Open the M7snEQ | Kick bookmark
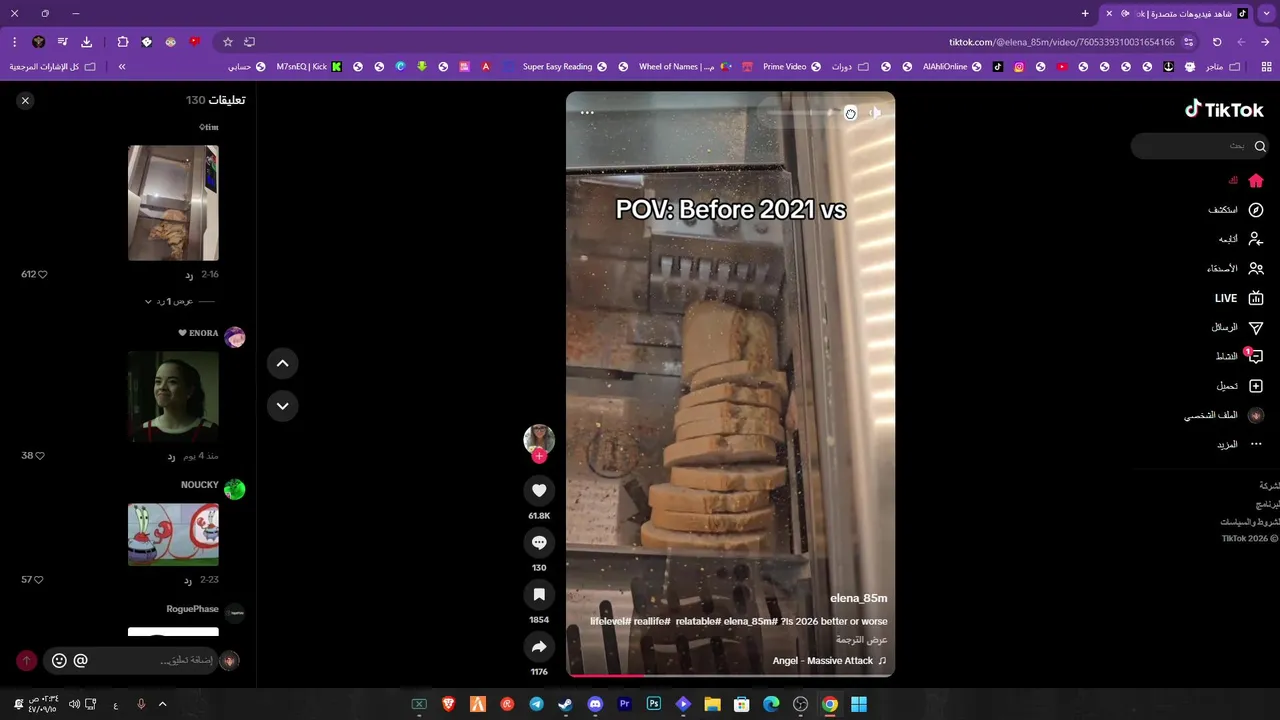This screenshot has width=1280, height=720. tap(309, 67)
